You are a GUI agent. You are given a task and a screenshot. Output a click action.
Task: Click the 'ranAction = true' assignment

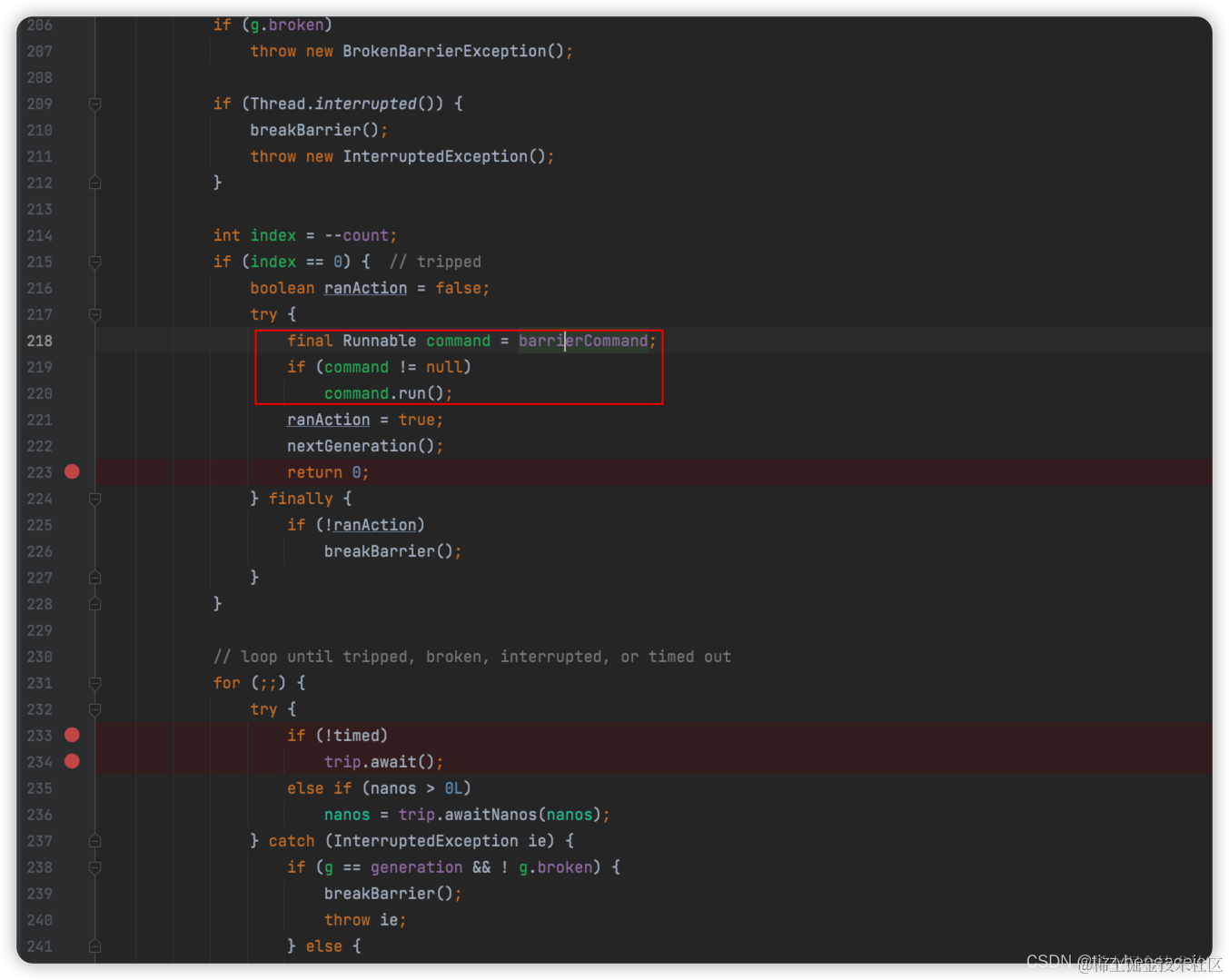click(x=365, y=420)
